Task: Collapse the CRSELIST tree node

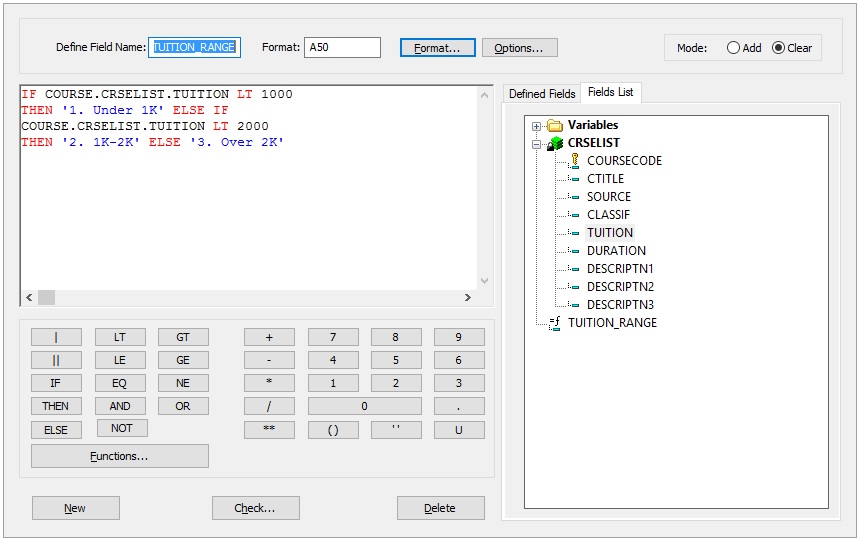Action: tap(537, 144)
